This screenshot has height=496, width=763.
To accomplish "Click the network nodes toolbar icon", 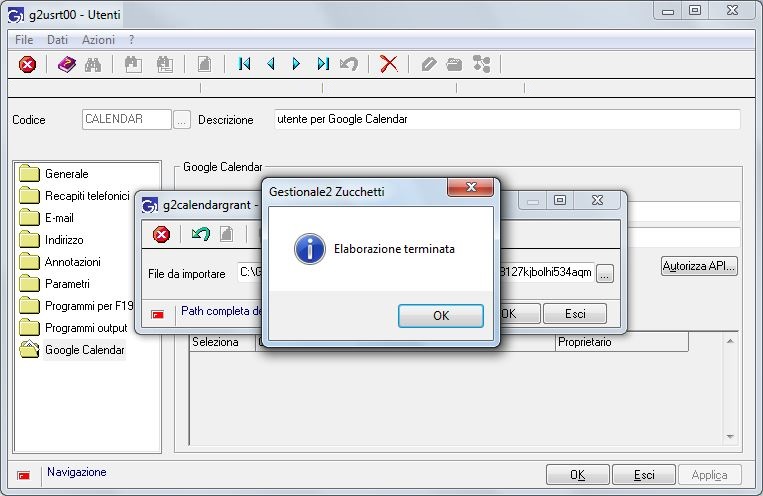I will point(482,64).
